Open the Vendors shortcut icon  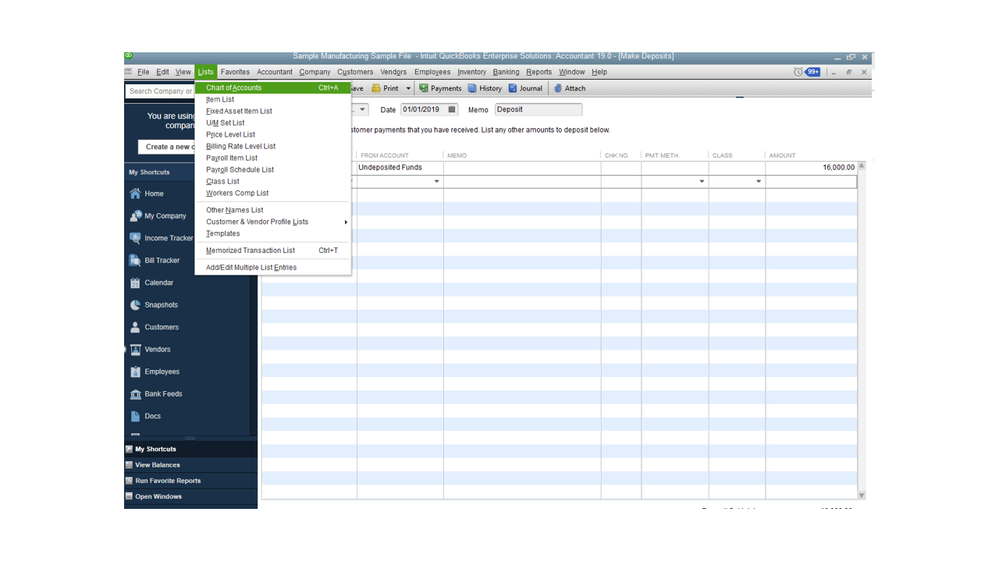click(x=135, y=350)
